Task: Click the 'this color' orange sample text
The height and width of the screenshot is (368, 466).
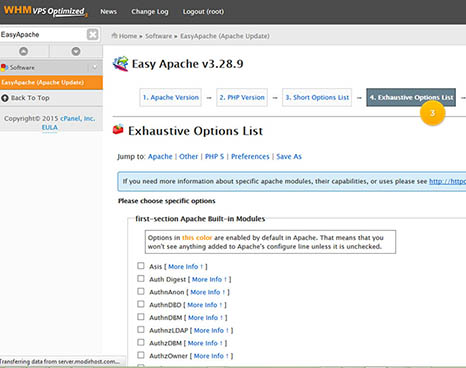Action: click(x=197, y=238)
